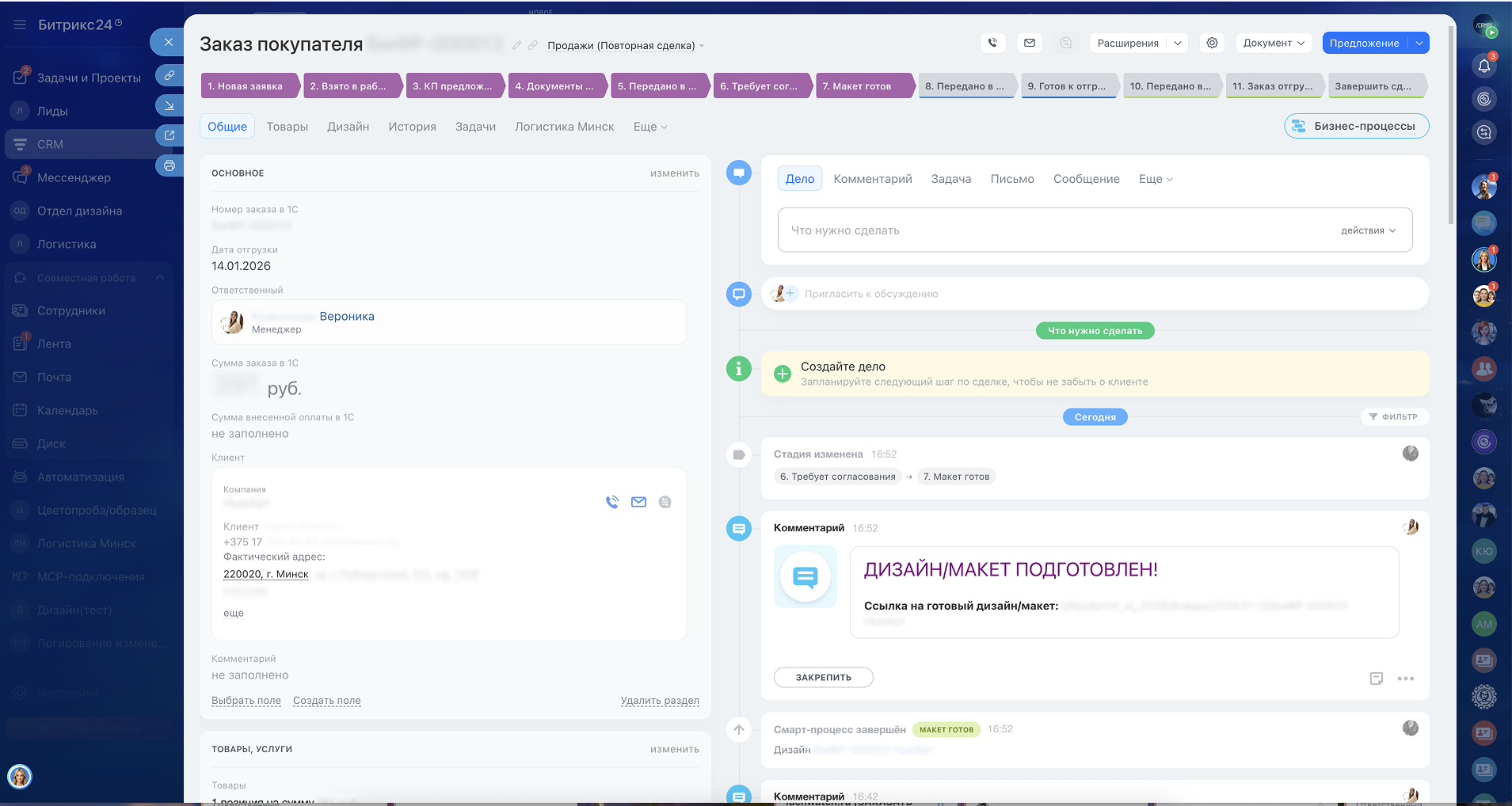The image size is (1512, 806).
Task: Switch to the Дизайн tab
Action: pyautogui.click(x=348, y=127)
